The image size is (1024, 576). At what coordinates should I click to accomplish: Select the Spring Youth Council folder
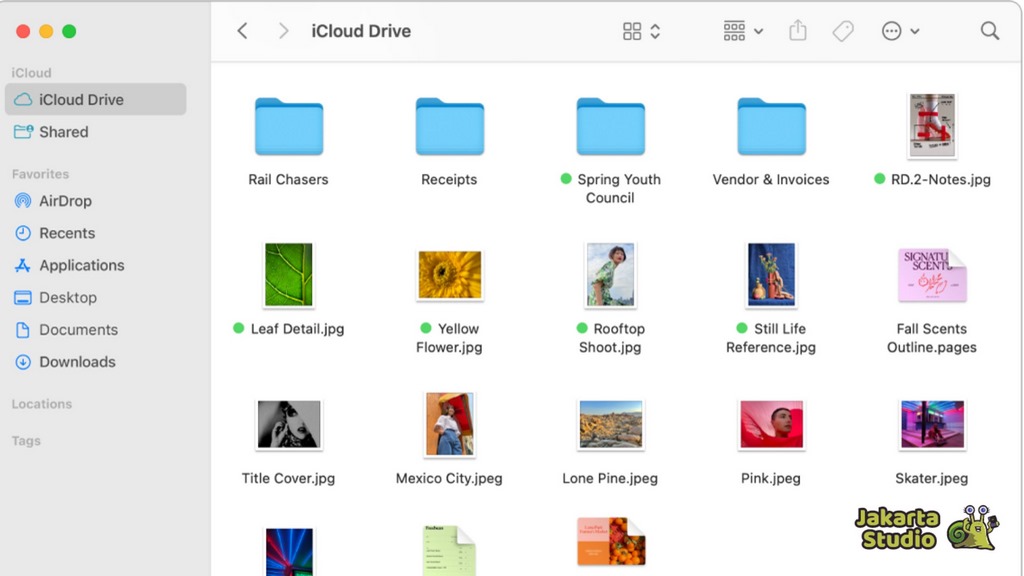click(610, 127)
